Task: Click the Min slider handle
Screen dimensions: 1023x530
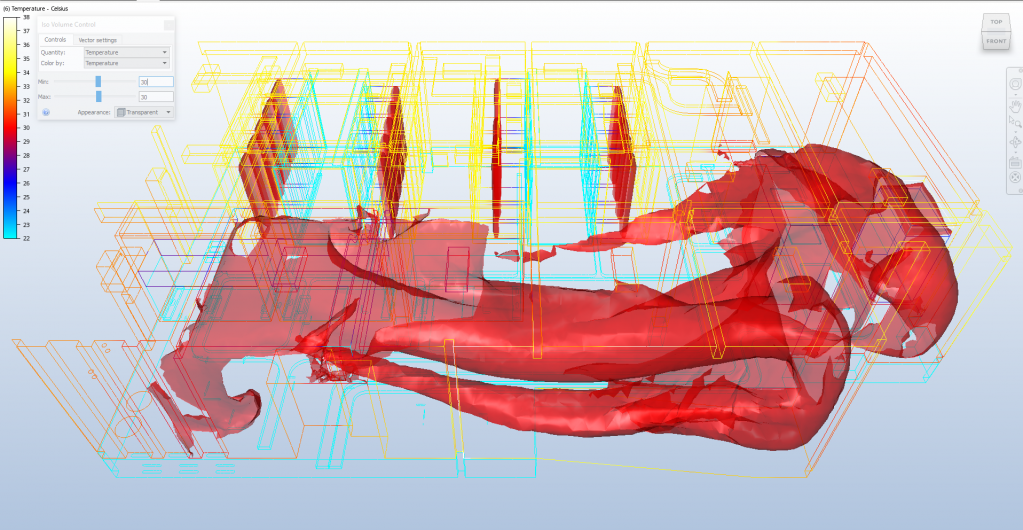Action: coord(98,82)
